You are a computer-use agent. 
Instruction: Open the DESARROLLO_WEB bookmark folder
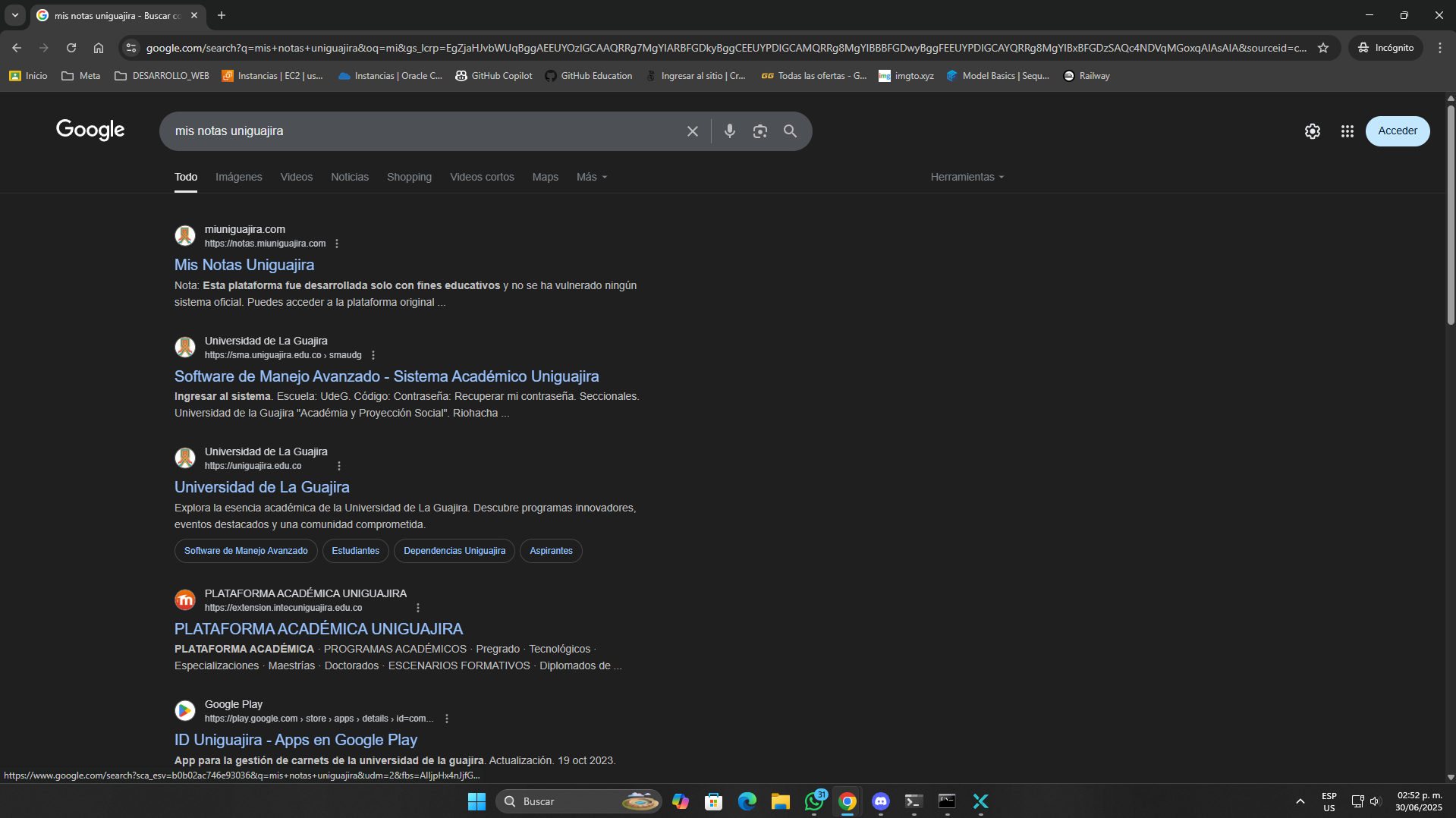pyautogui.click(x=162, y=76)
